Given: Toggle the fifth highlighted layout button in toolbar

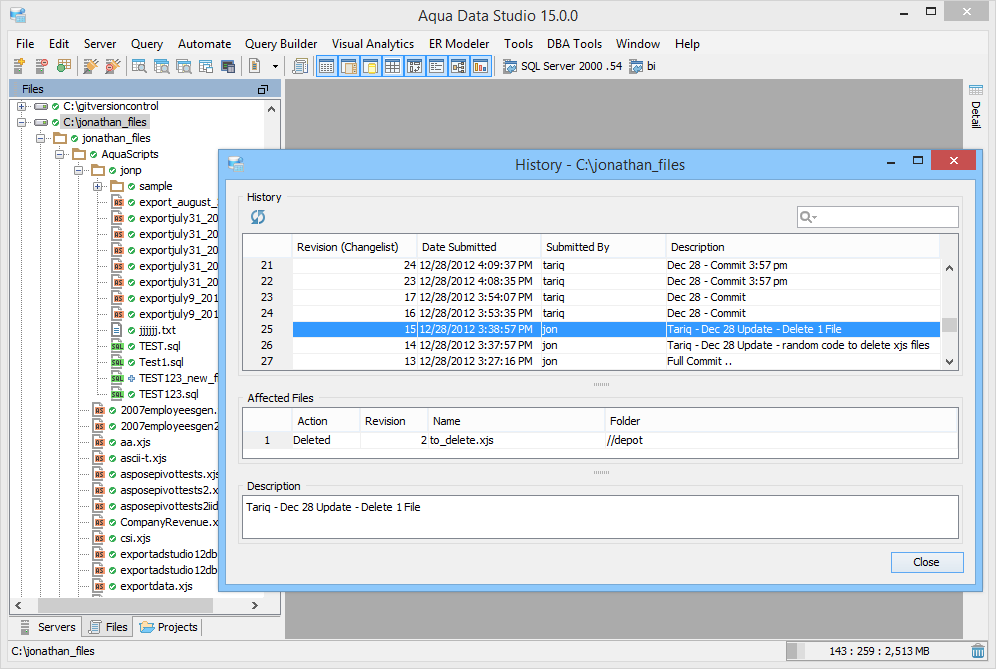Looking at the screenshot, I should [x=414, y=66].
